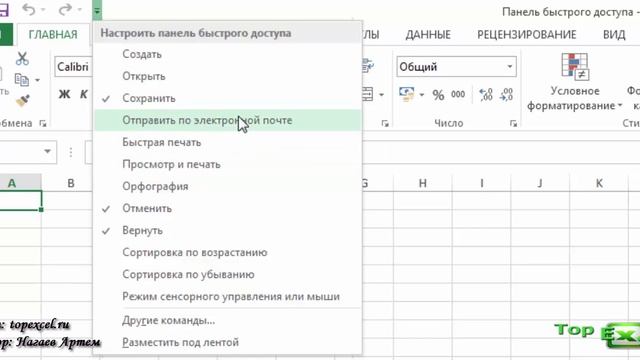640x360 pixels.
Task: Apply percent style (%) format
Action: click(x=438, y=95)
